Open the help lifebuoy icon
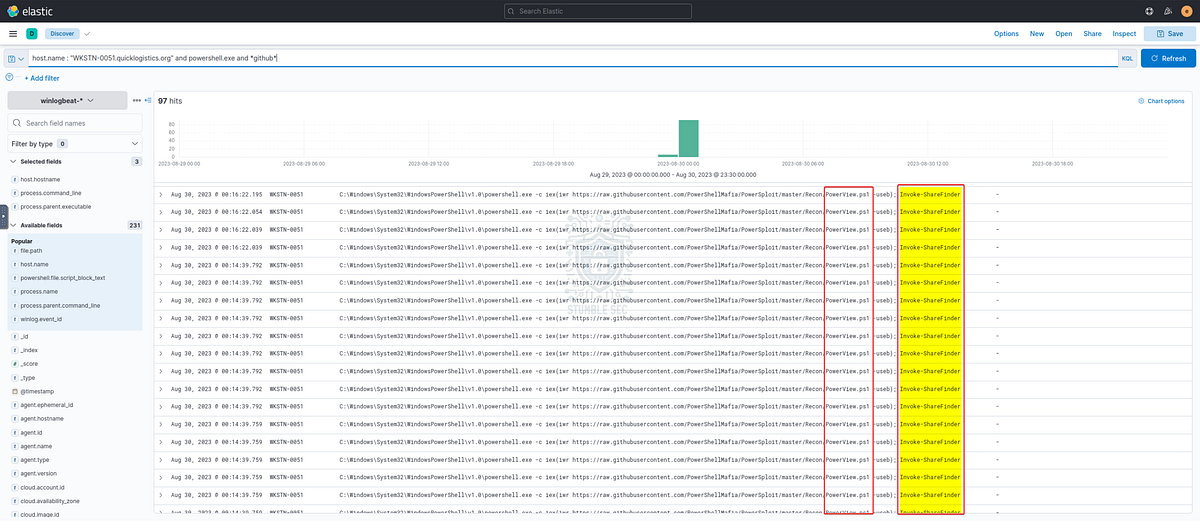 1150,10
